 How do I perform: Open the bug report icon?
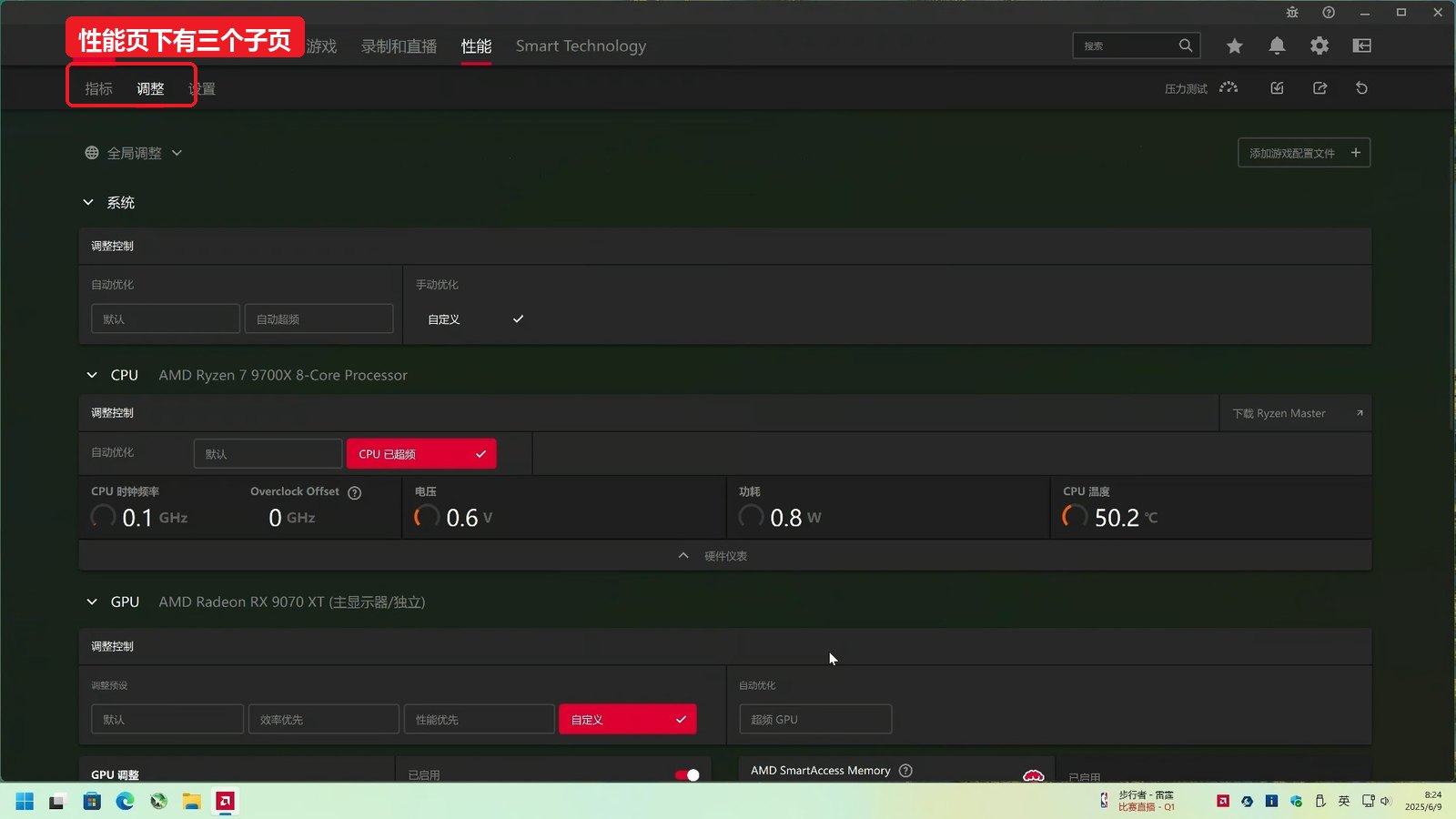pos(1292,13)
